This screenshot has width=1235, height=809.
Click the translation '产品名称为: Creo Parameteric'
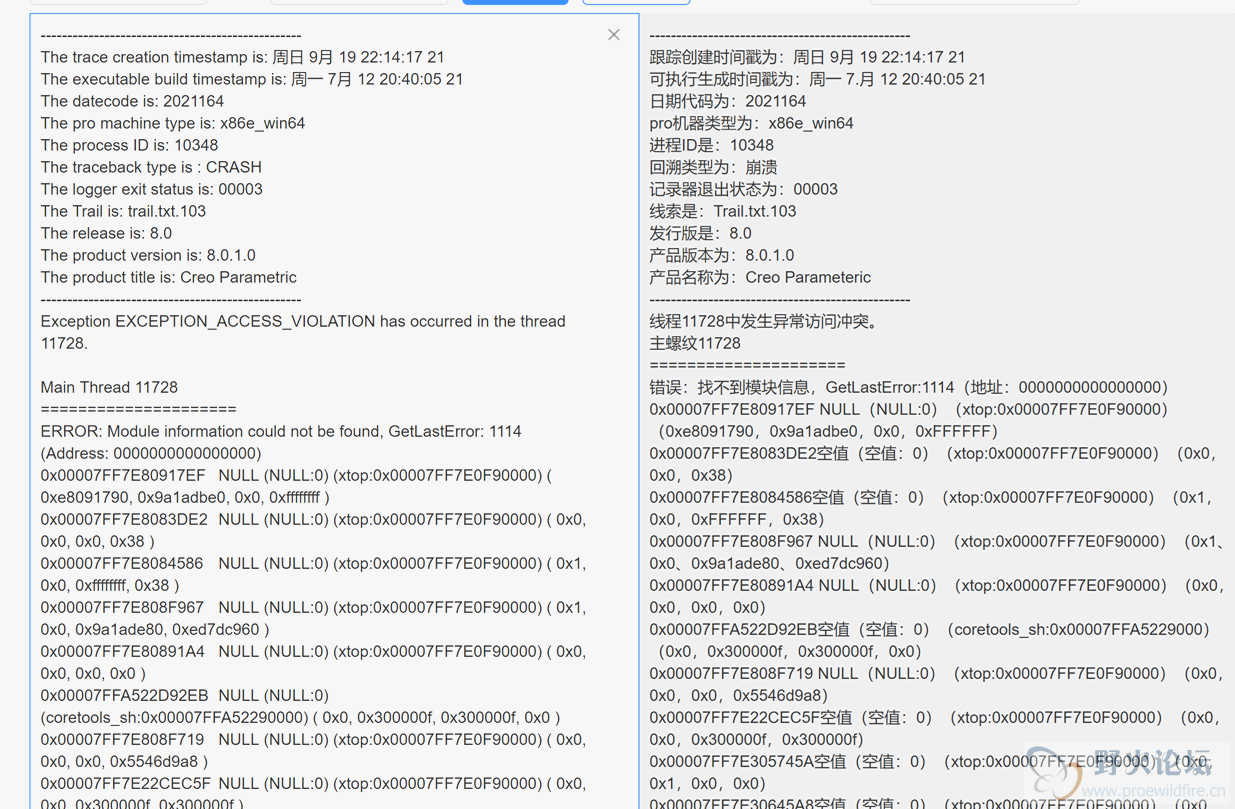759,277
